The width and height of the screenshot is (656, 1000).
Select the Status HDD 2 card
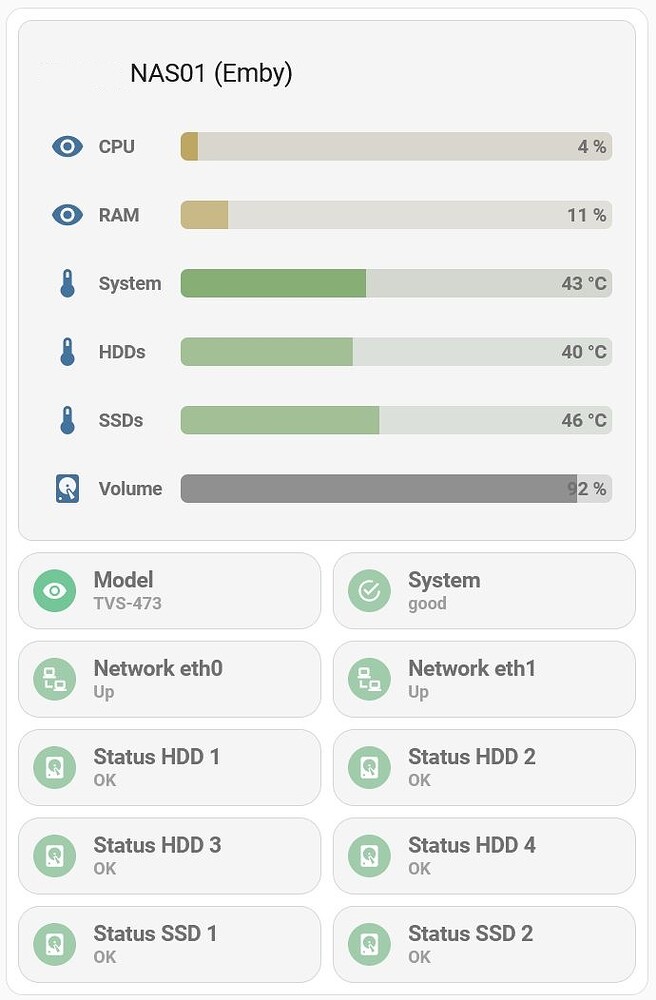[484, 767]
